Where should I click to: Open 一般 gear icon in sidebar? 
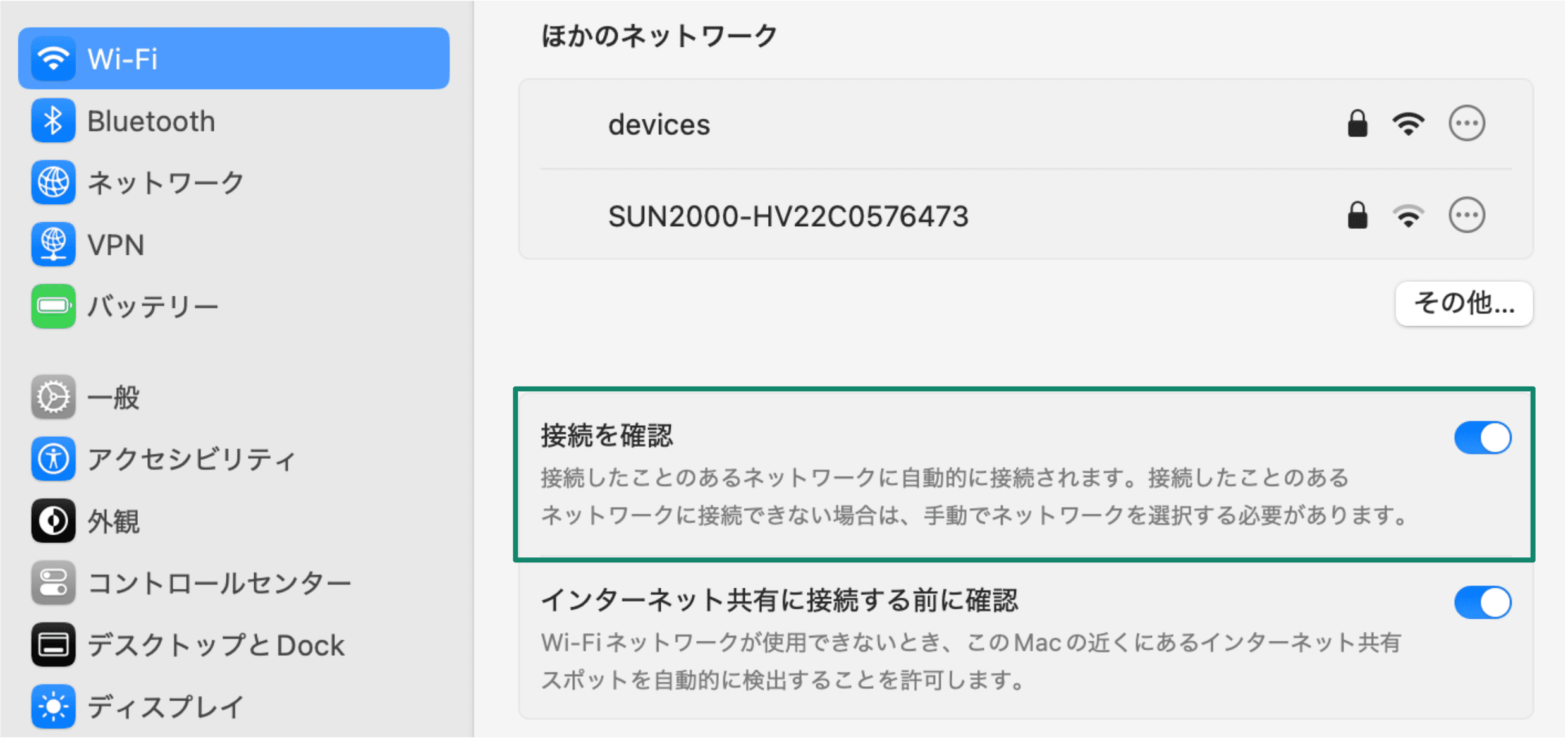tap(53, 397)
